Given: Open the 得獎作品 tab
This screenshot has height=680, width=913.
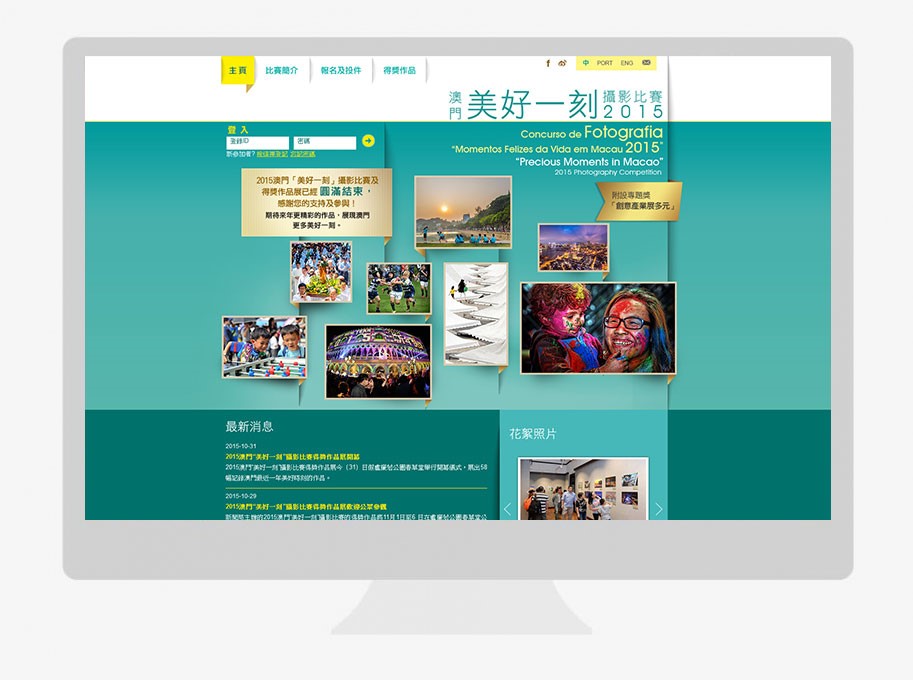Looking at the screenshot, I should pyautogui.click(x=399, y=71).
